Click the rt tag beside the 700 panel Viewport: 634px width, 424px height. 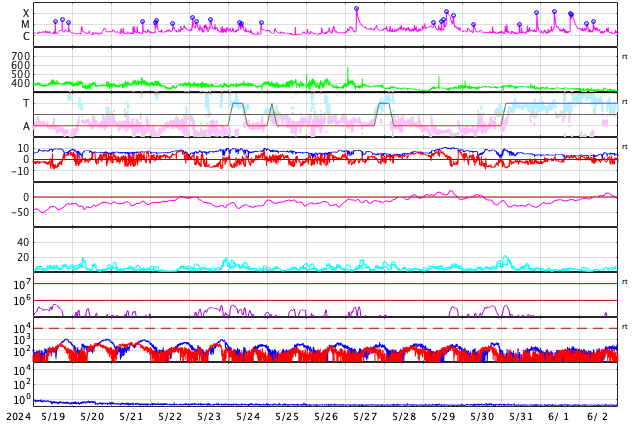[624, 57]
